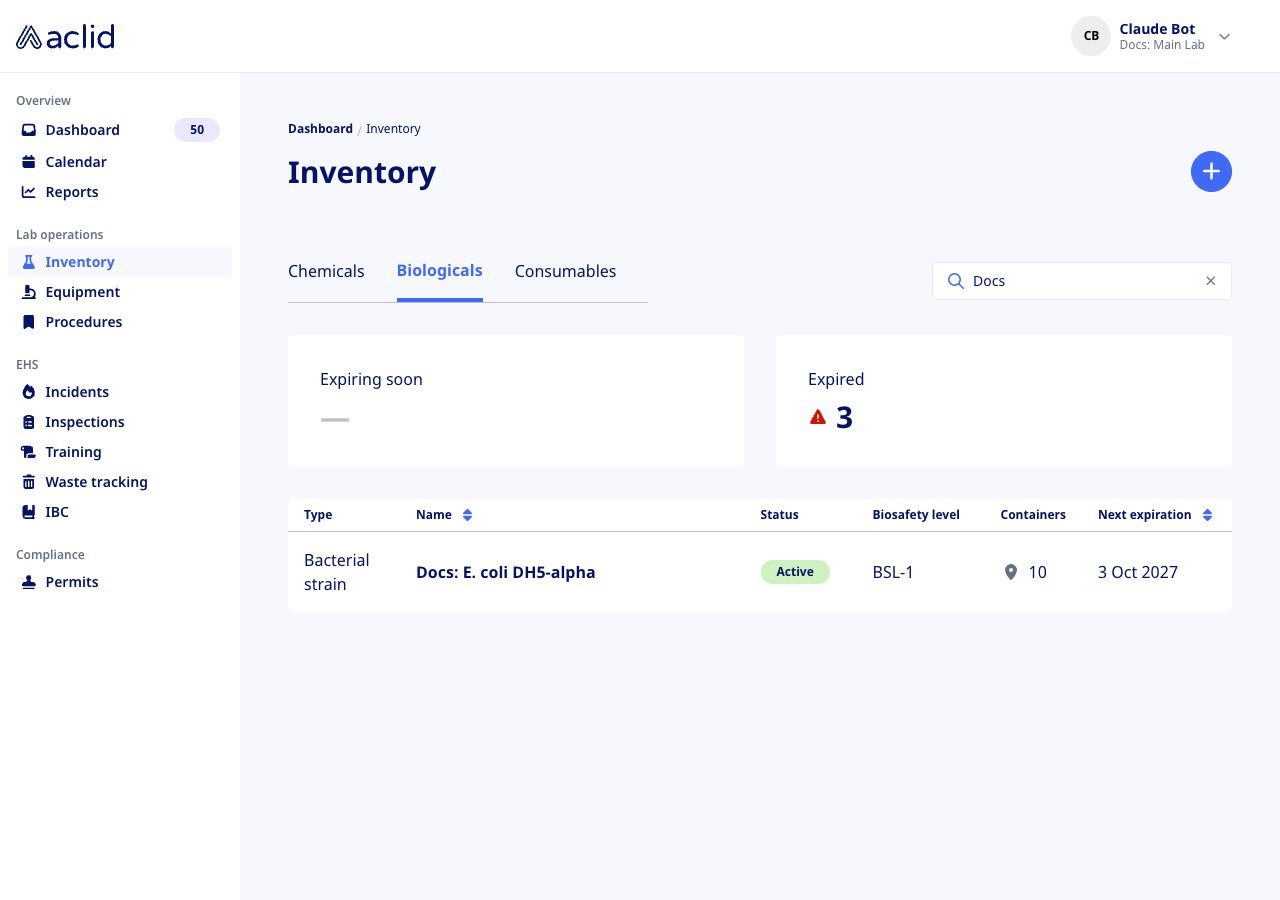Click the Dashboard breadcrumb link
The height and width of the screenshot is (900, 1280).
tap(320, 129)
